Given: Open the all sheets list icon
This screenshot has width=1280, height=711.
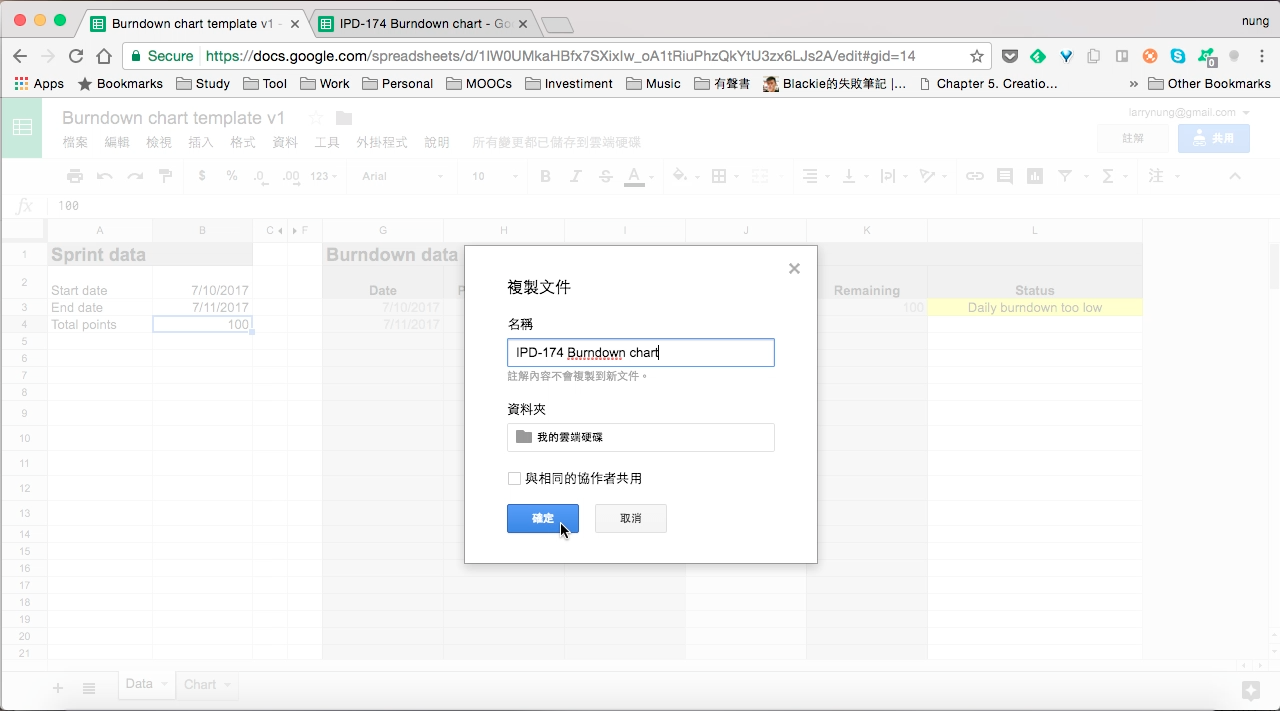Looking at the screenshot, I should point(89,688).
